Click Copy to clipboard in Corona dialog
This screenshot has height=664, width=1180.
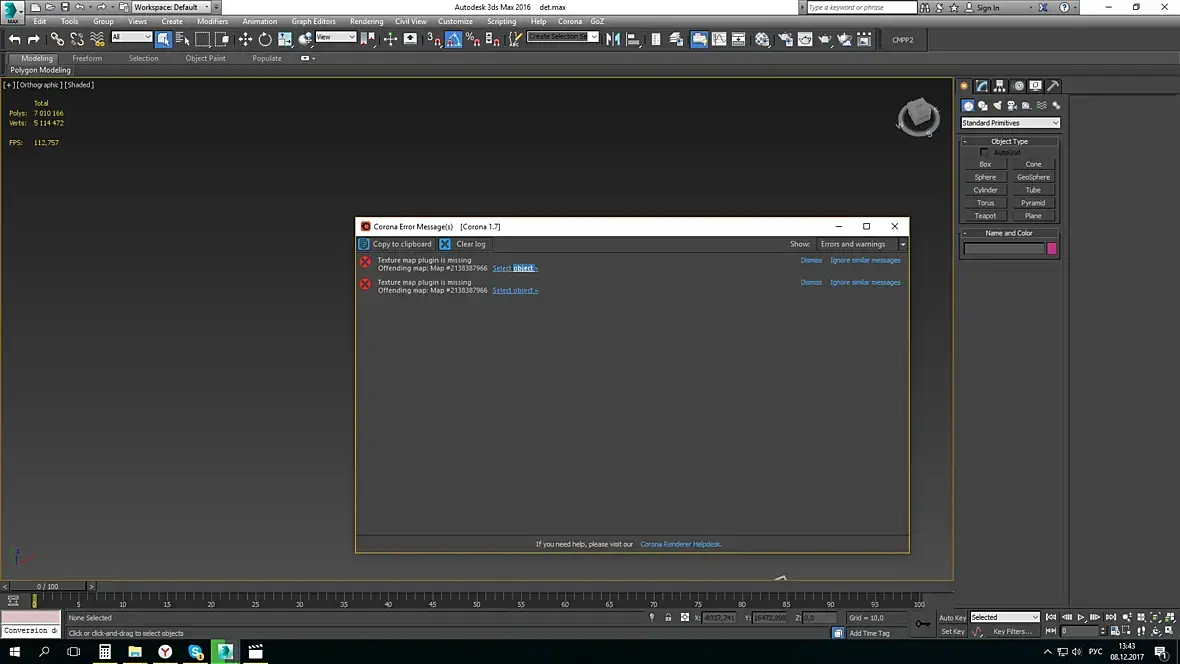(x=396, y=244)
